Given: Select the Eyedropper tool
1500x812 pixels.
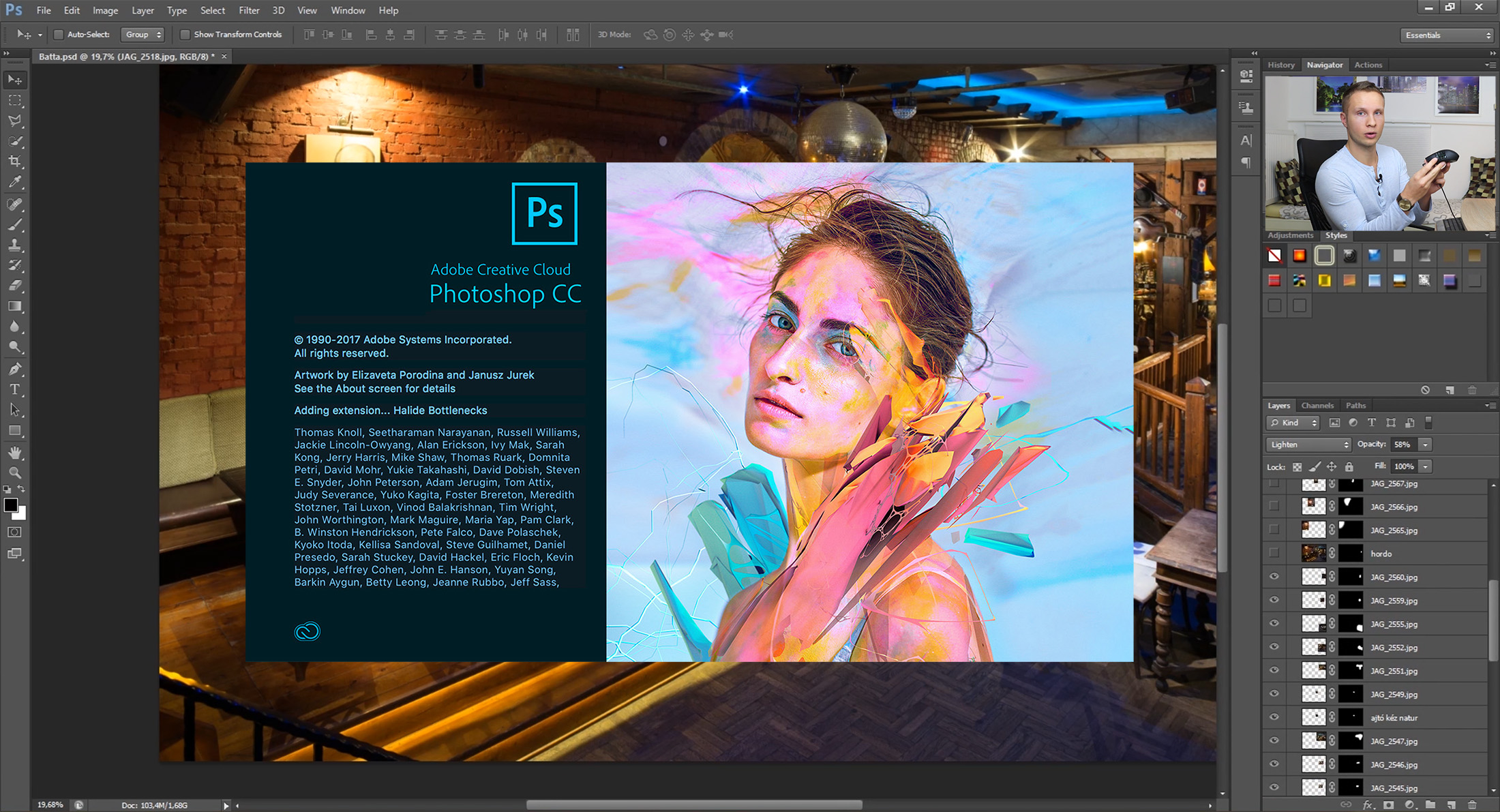Looking at the screenshot, I should (x=14, y=182).
